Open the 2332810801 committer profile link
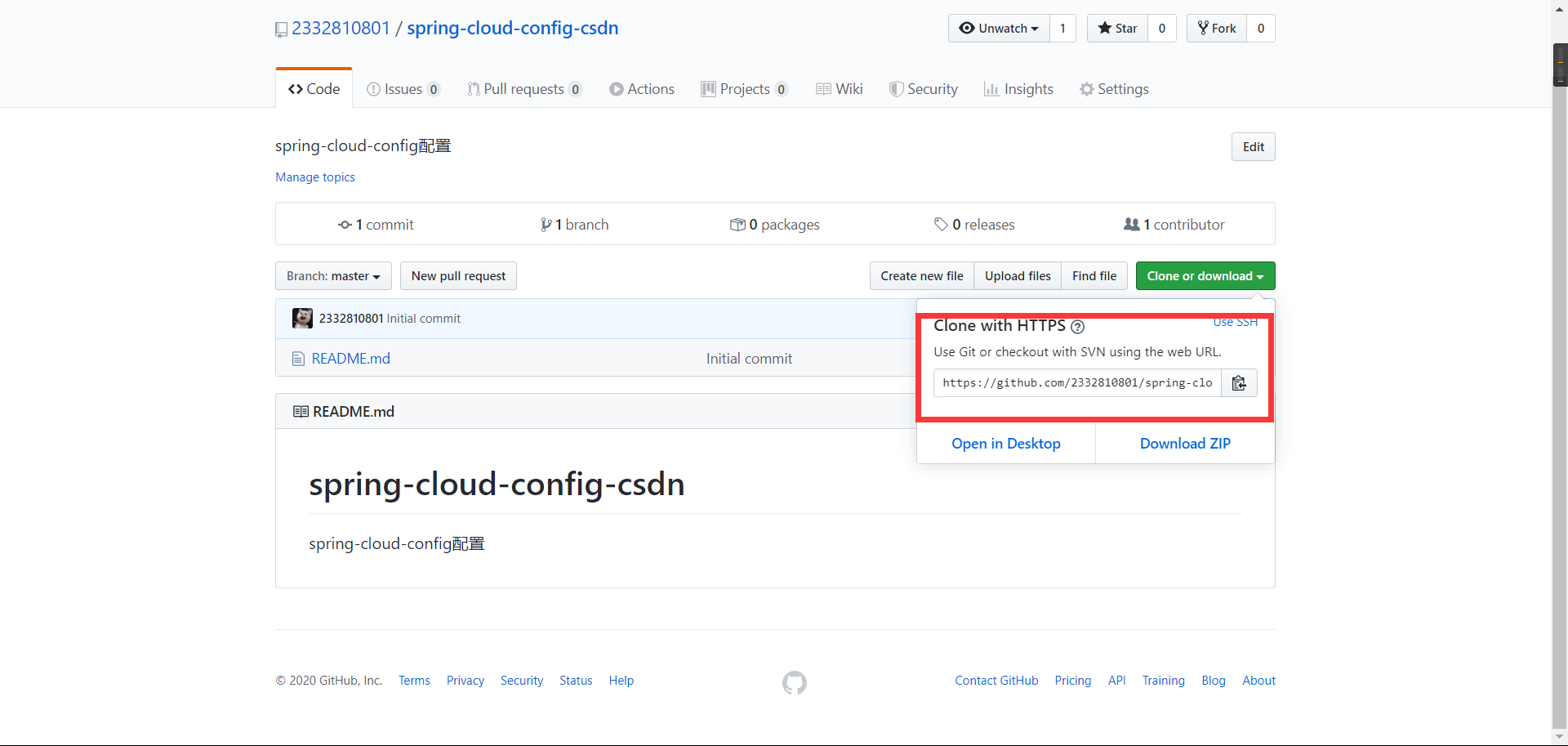The width and height of the screenshot is (1568, 746). 351,319
